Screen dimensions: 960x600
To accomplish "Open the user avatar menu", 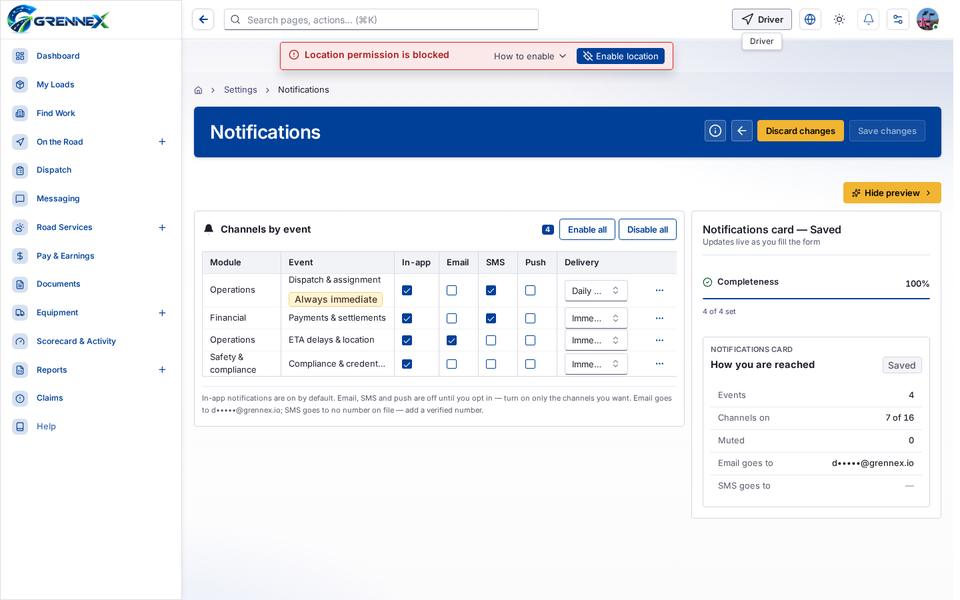I will (928, 20).
